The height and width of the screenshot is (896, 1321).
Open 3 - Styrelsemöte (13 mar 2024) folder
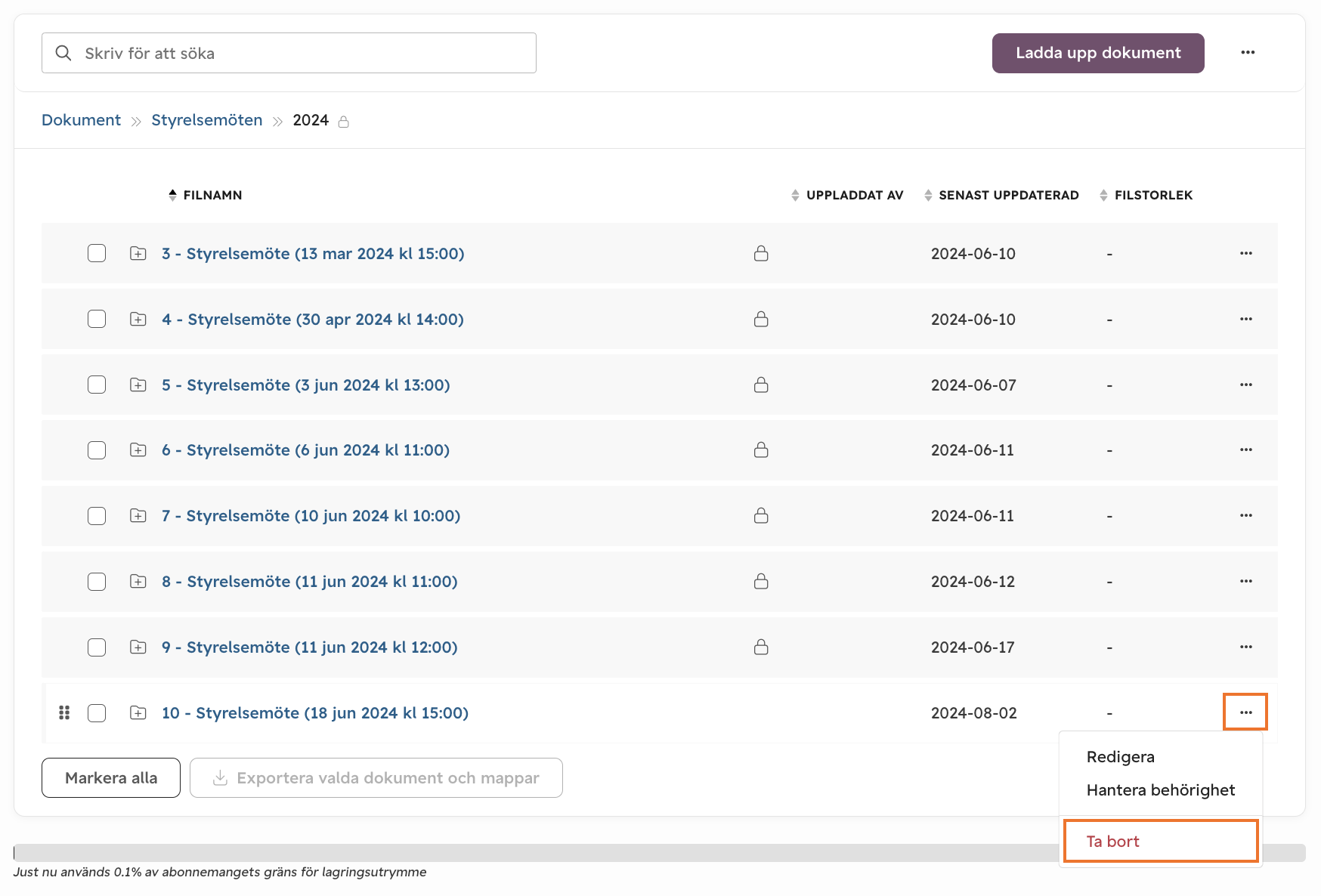click(x=313, y=254)
